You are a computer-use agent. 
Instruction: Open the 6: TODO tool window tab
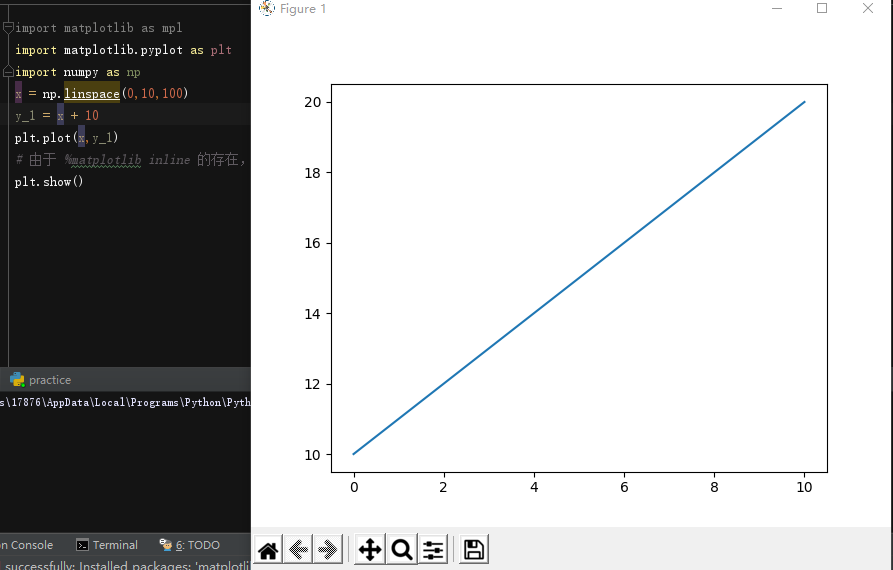point(190,545)
